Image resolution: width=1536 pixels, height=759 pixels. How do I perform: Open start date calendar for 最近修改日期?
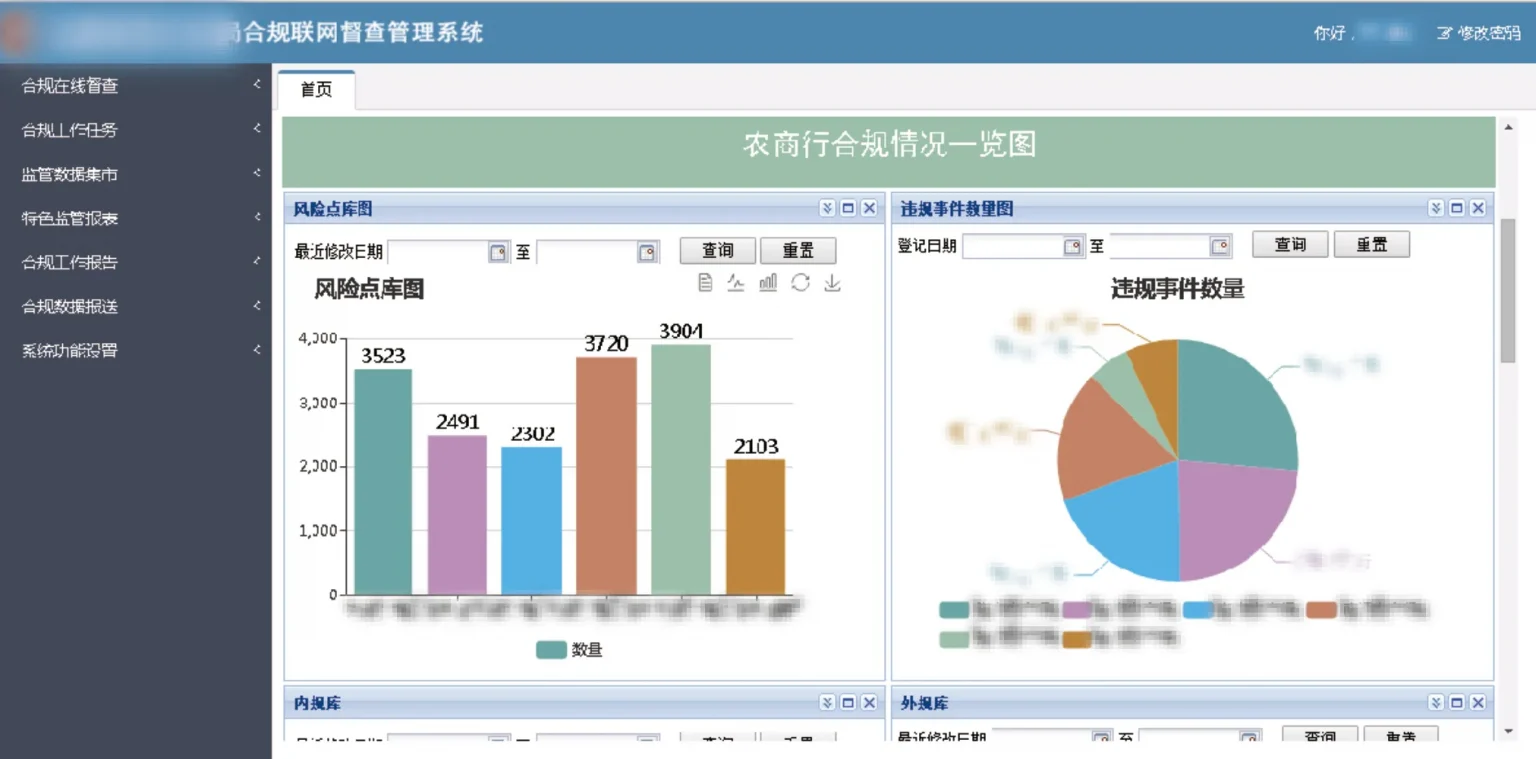point(498,252)
